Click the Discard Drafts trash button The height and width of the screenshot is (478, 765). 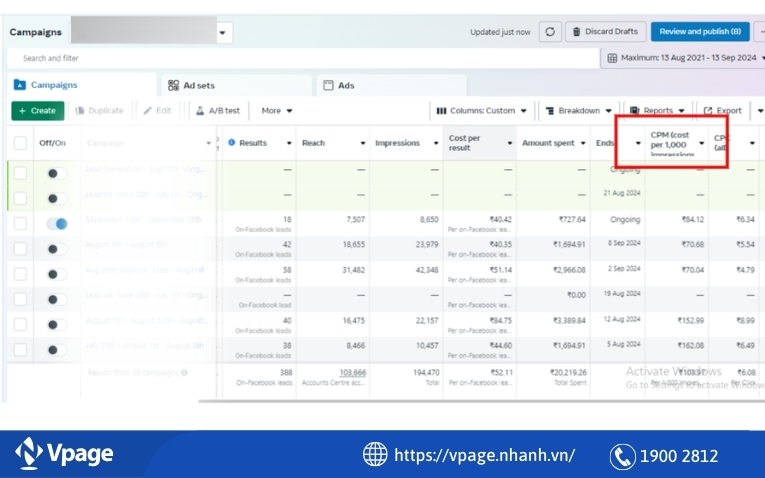click(605, 32)
